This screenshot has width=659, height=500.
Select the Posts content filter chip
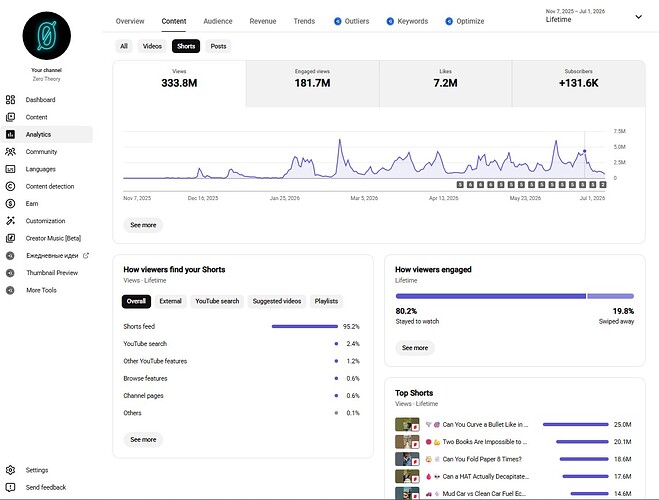point(219,46)
